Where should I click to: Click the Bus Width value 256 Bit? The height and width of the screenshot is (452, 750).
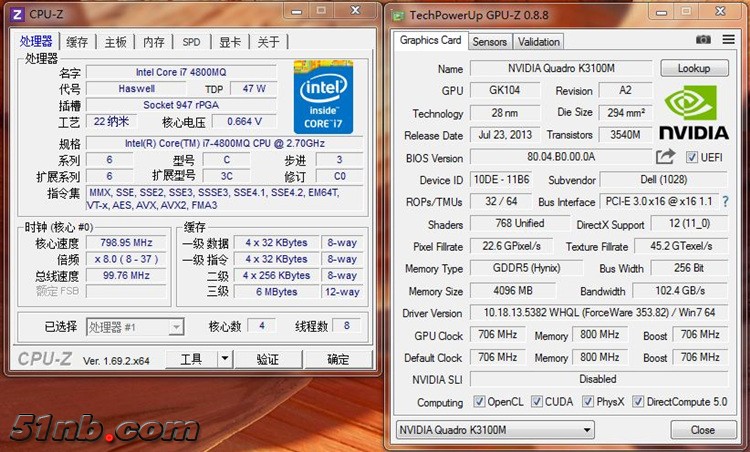pyautogui.click(x=689, y=268)
